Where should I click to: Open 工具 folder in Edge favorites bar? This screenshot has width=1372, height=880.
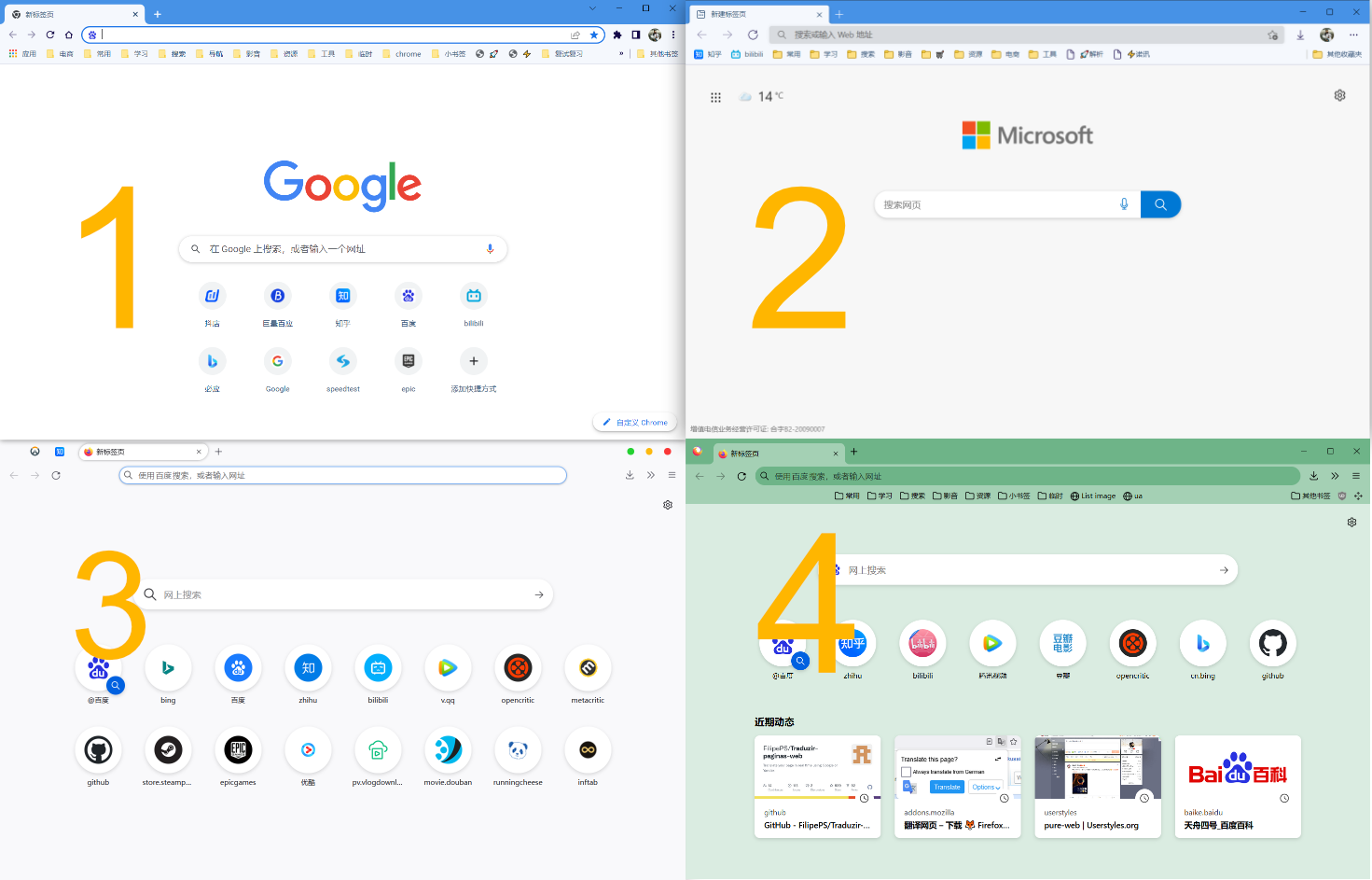pyautogui.click(x=1043, y=54)
